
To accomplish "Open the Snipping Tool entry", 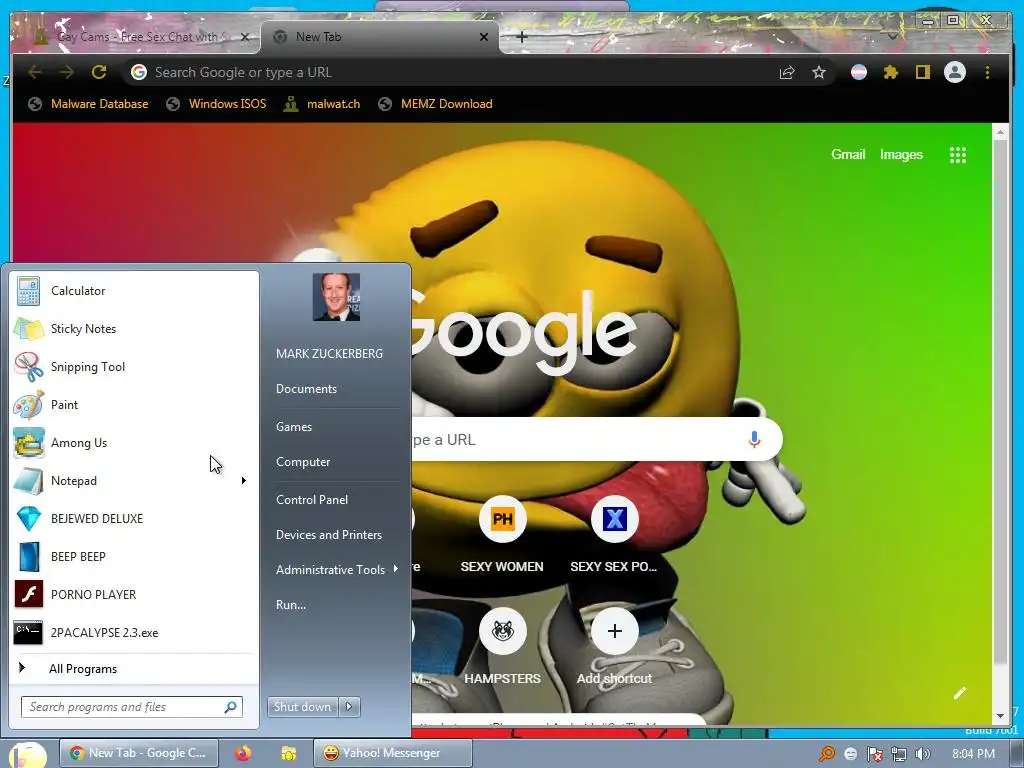I will click(134, 366).
